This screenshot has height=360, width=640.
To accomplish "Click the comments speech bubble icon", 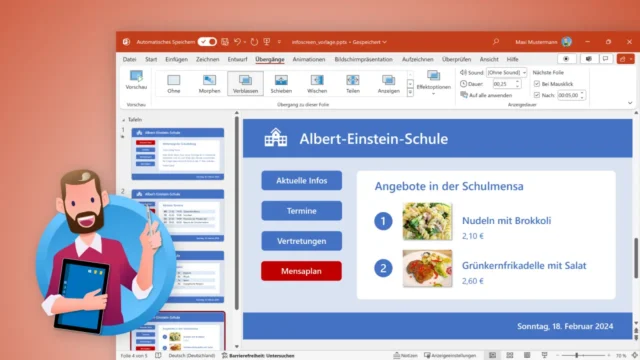I will [x=606, y=59].
